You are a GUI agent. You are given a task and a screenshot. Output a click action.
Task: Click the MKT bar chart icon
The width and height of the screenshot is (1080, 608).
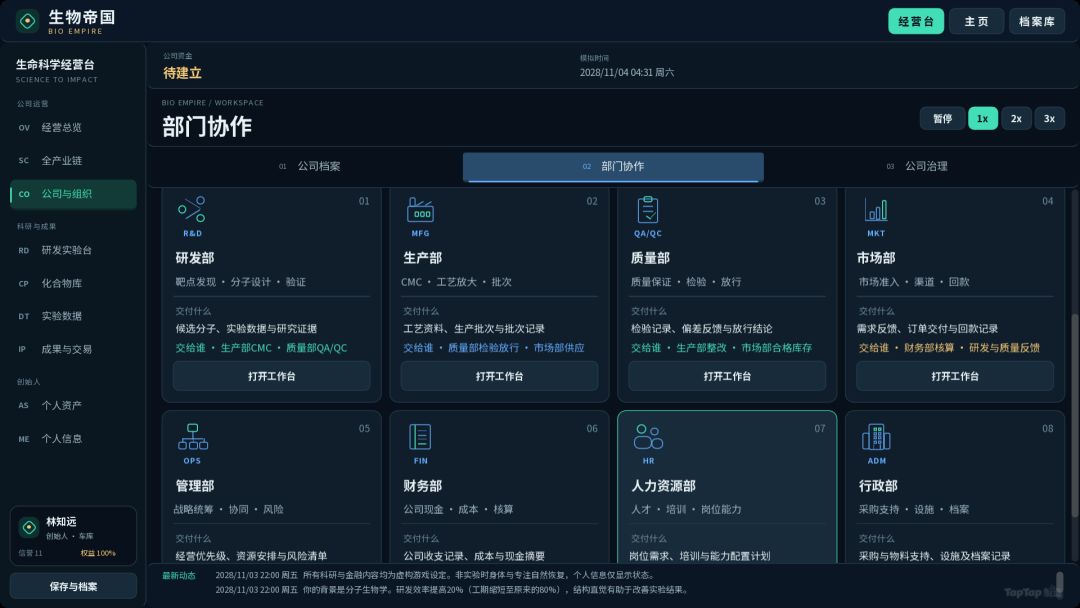[x=875, y=210]
